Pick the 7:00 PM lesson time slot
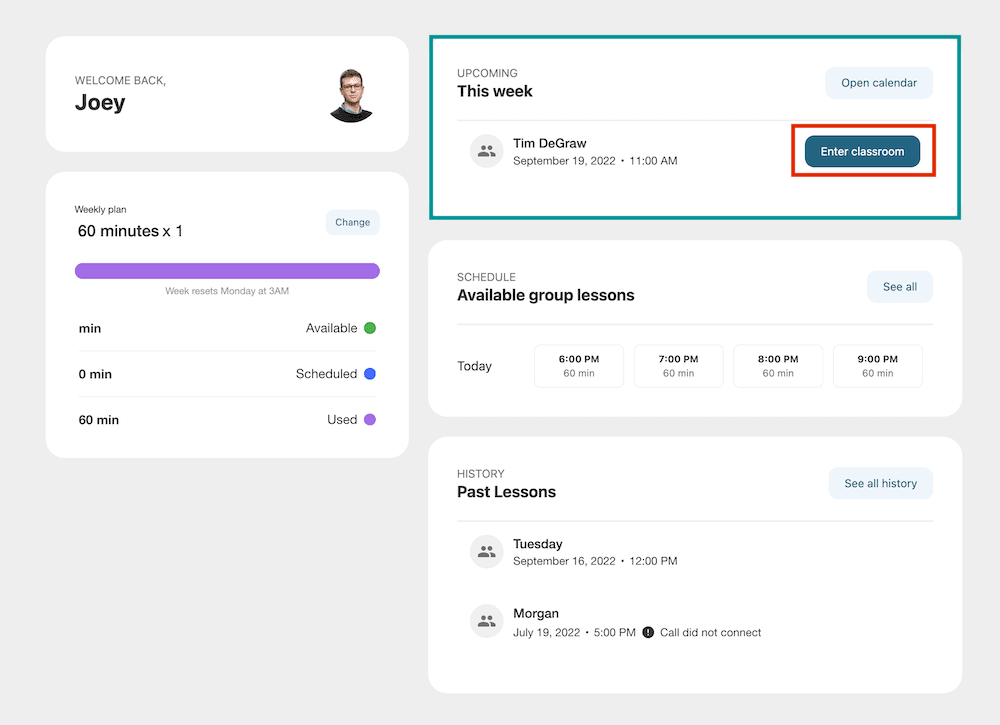This screenshot has width=1000, height=725. pyautogui.click(x=678, y=366)
